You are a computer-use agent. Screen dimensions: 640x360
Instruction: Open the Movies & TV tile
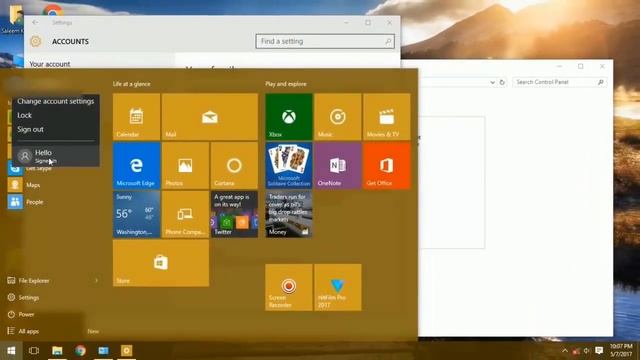[387, 117]
